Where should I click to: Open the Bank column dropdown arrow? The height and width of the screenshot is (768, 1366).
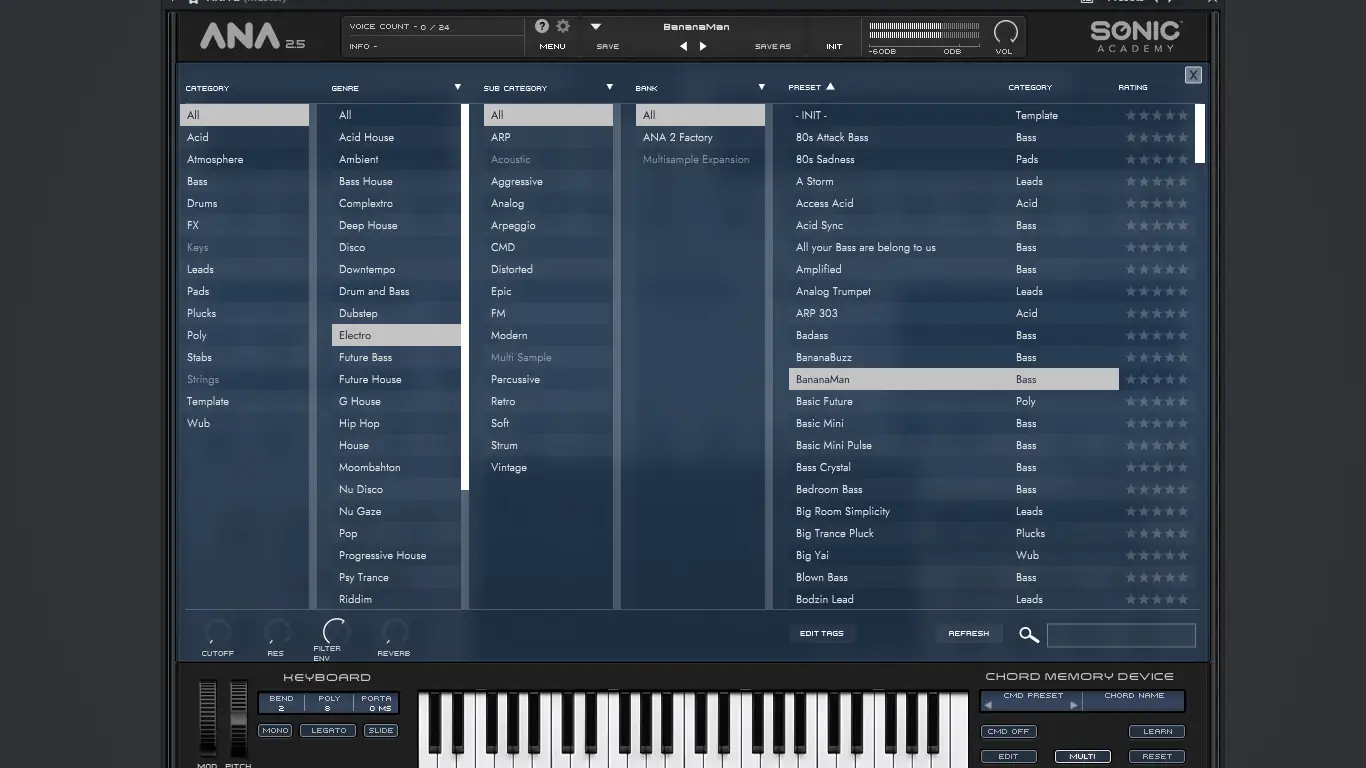pyautogui.click(x=762, y=87)
